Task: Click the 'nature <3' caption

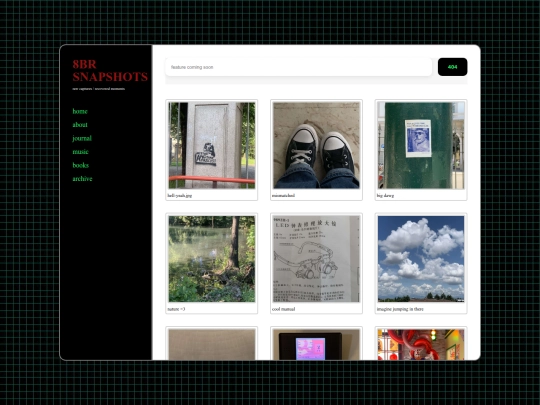Action: point(176,309)
